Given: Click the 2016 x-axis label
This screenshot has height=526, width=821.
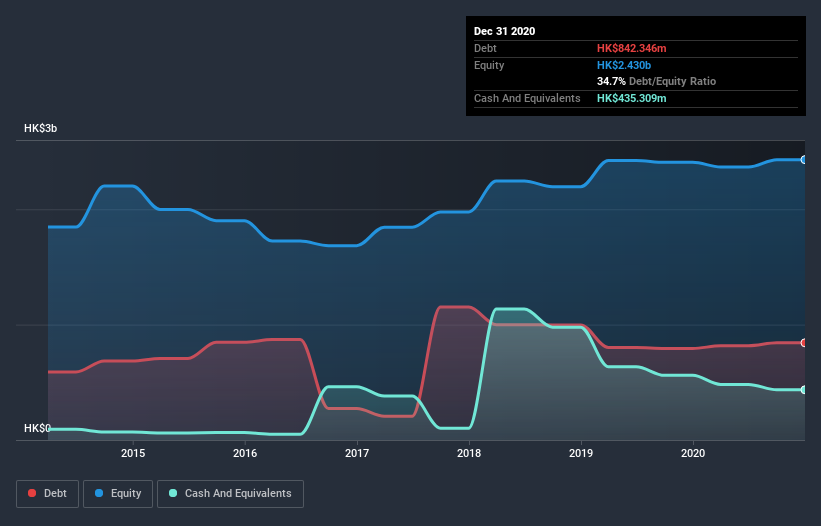Looking at the screenshot, I should pos(245,453).
